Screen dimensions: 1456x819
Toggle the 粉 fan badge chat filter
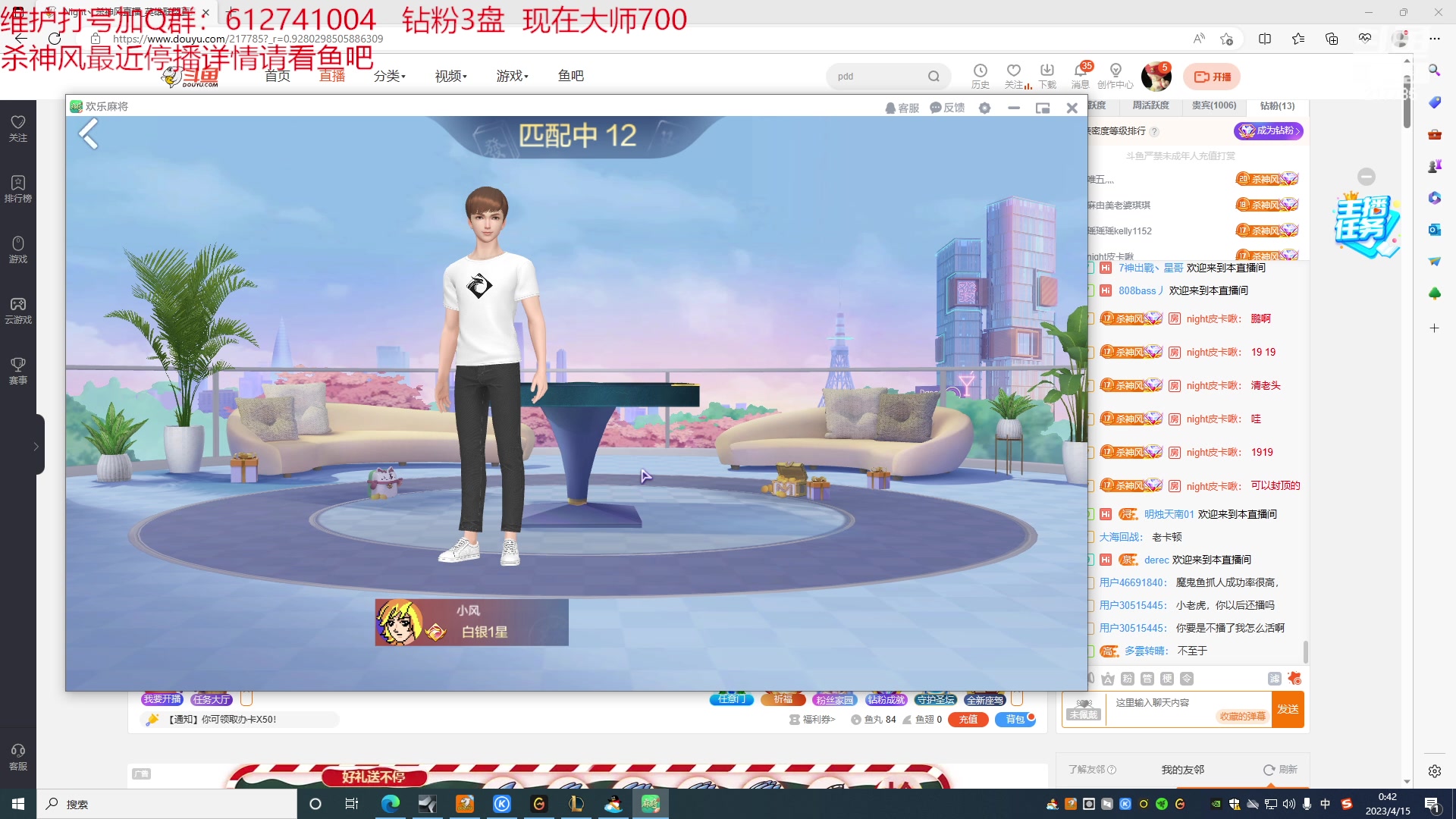click(x=1128, y=679)
